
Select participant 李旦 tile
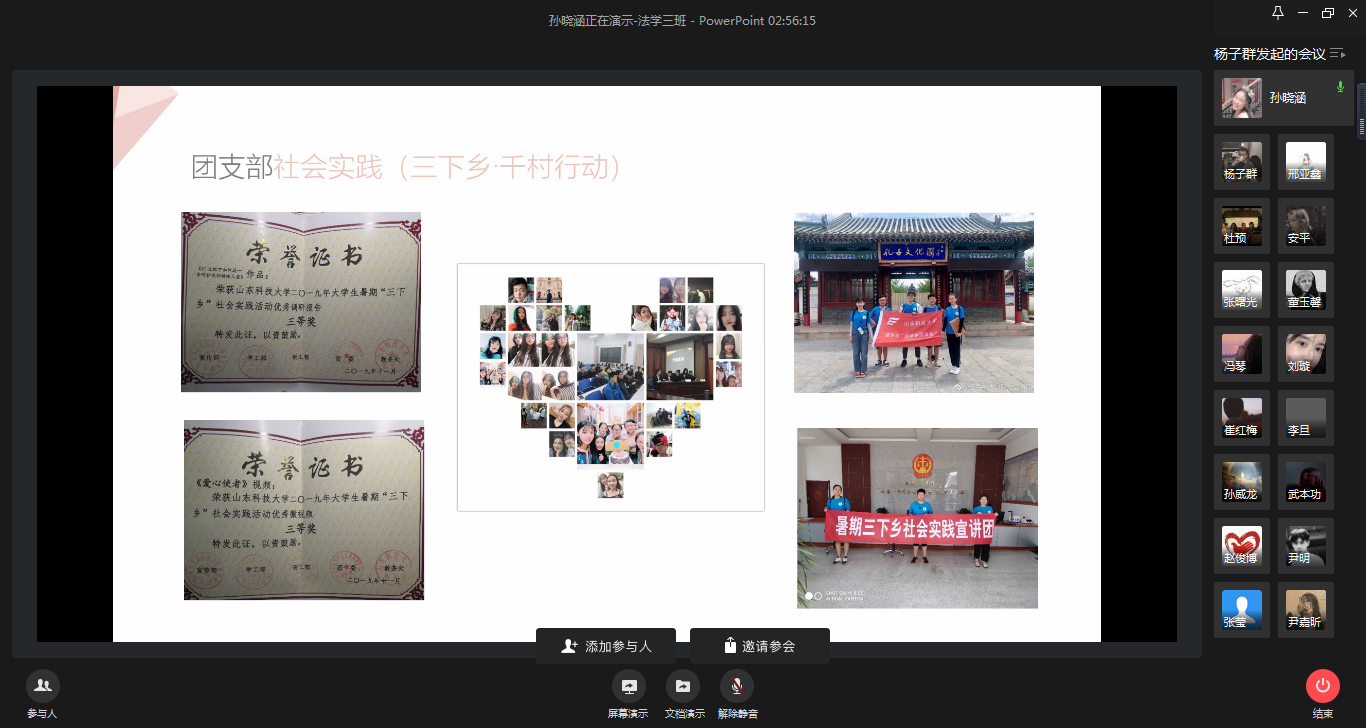[x=1305, y=418]
